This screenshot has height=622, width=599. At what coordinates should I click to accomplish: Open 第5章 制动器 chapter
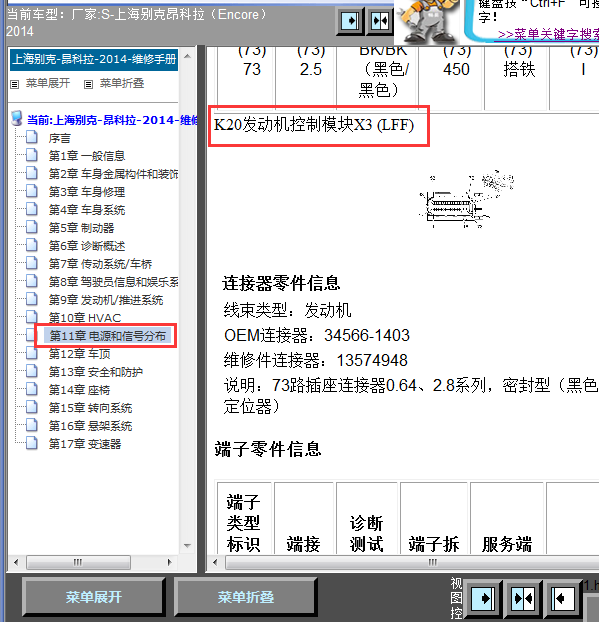[x=81, y=228]
